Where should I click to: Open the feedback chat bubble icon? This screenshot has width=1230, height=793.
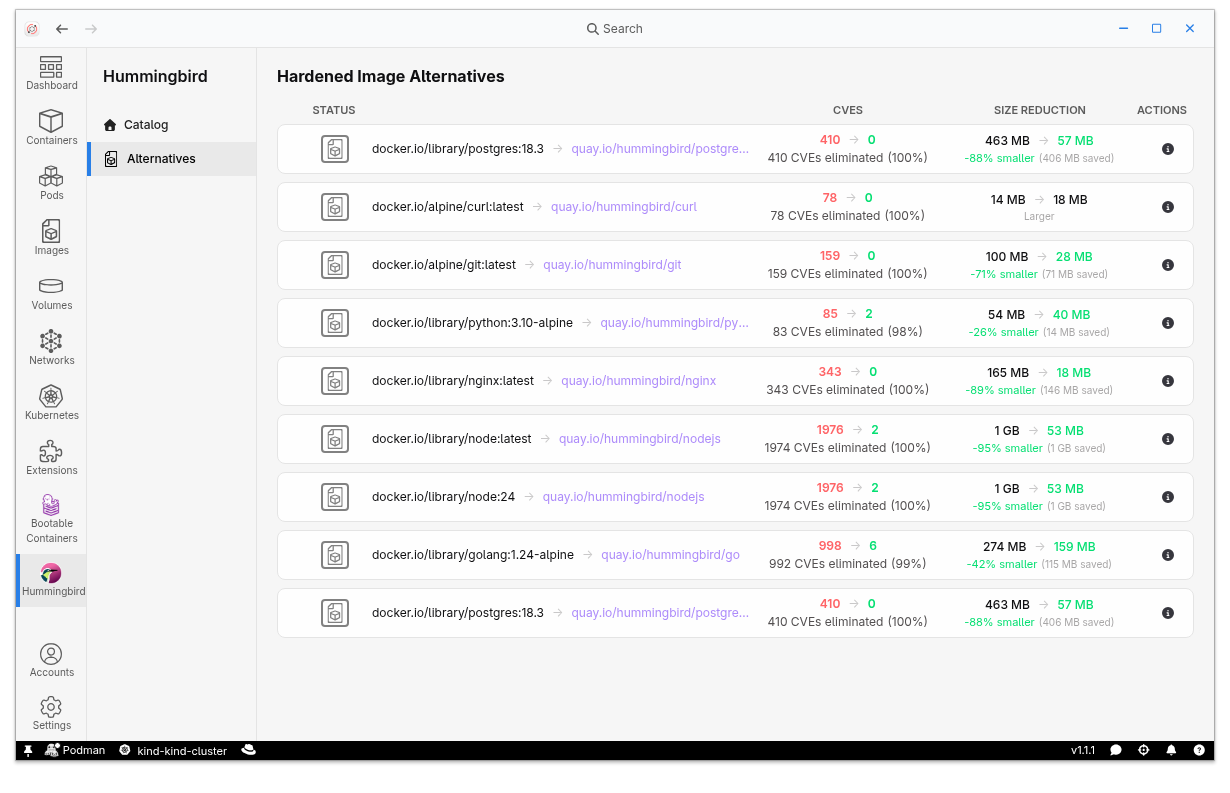tap(1116, 750)
